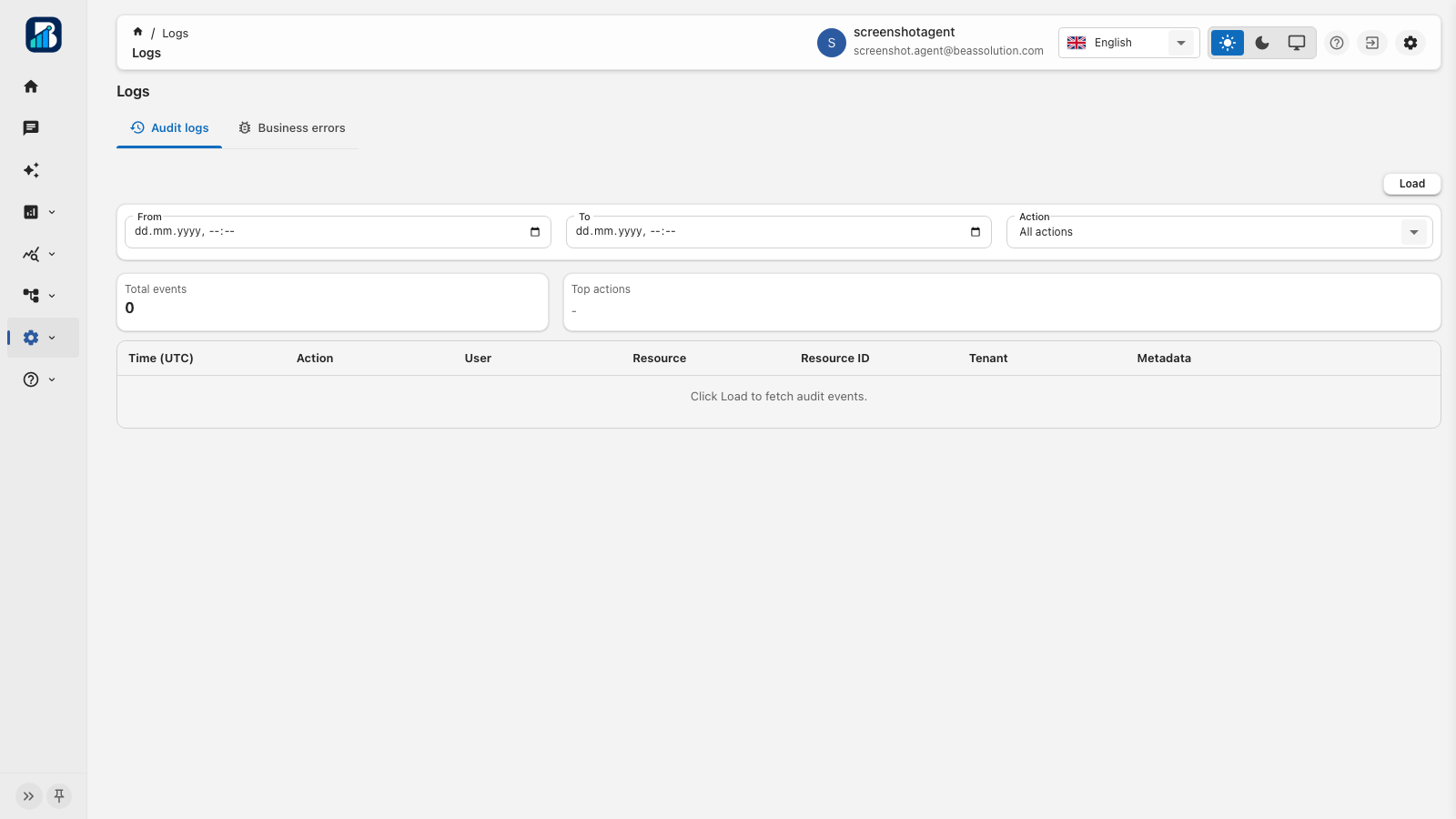
Task: Switch to light theme mode
Action: pyautogui.click(x=1228, y=43)
